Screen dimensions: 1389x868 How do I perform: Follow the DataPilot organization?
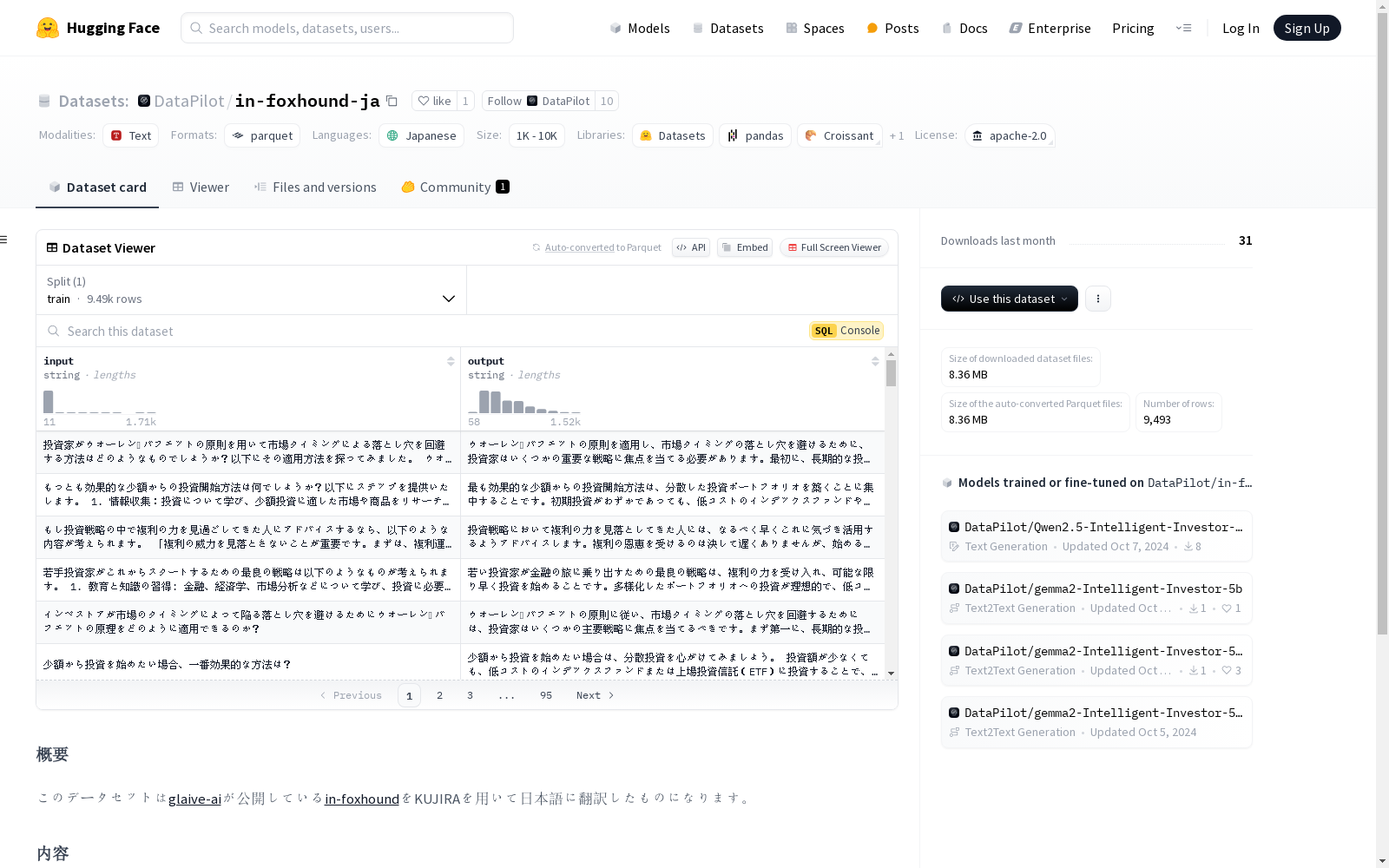tap(538, 101)
